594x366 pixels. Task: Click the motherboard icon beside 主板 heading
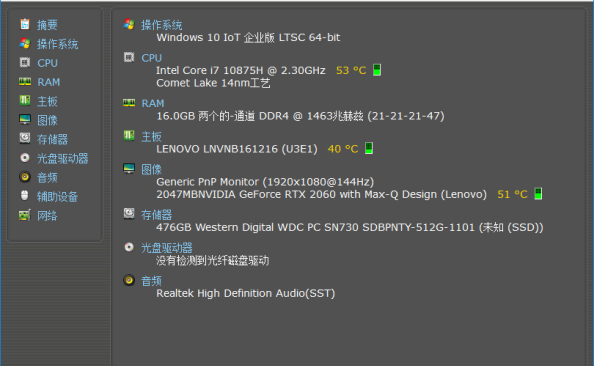[x=129, y=135]
